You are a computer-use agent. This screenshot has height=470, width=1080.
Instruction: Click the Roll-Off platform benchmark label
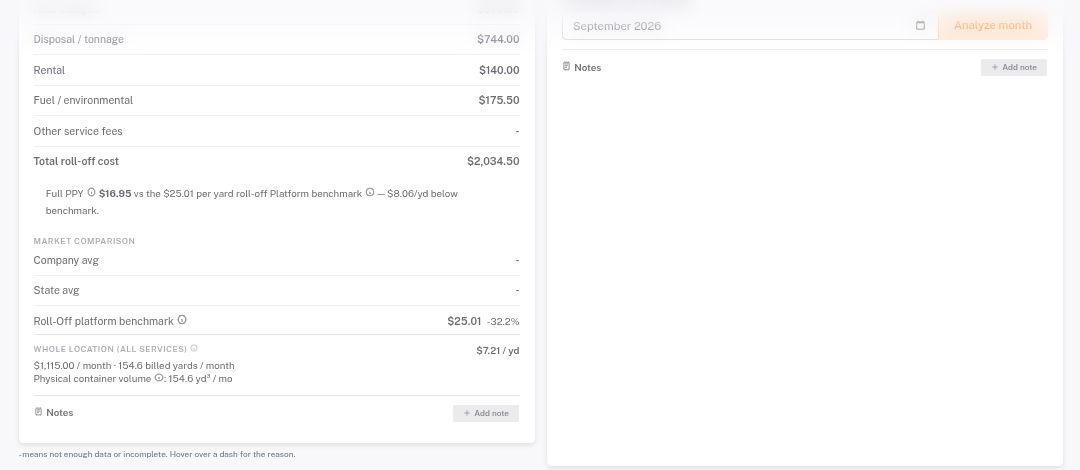(x=103, y=321)
